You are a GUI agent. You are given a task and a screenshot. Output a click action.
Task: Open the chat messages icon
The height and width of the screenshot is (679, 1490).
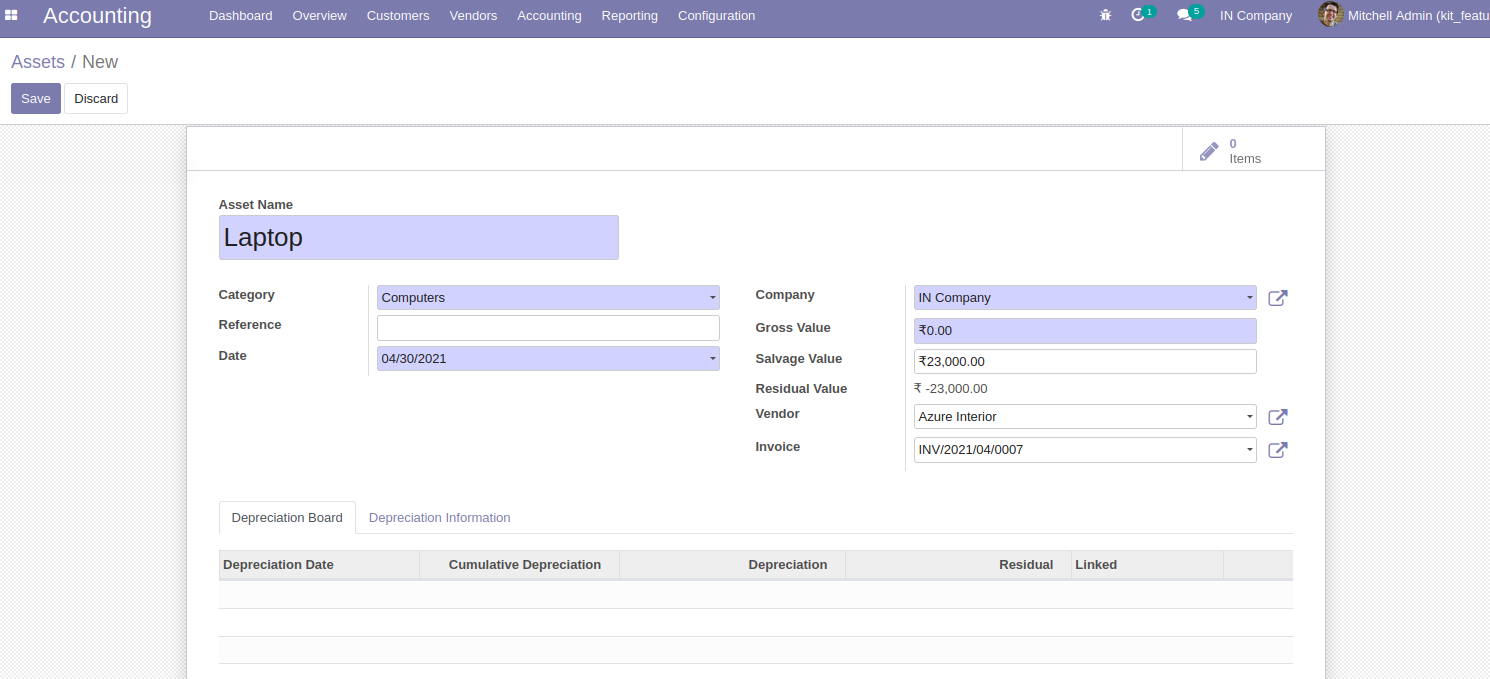(x=1184, y=16)
